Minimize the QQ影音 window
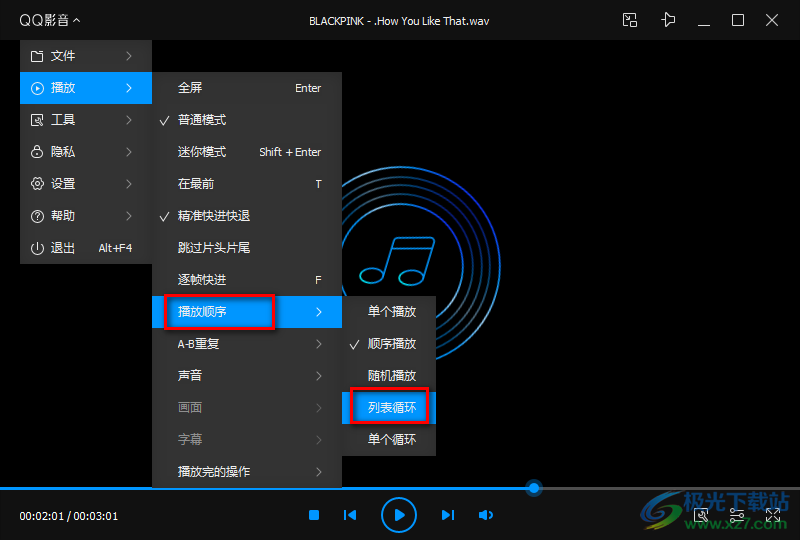 pos(704,24)
